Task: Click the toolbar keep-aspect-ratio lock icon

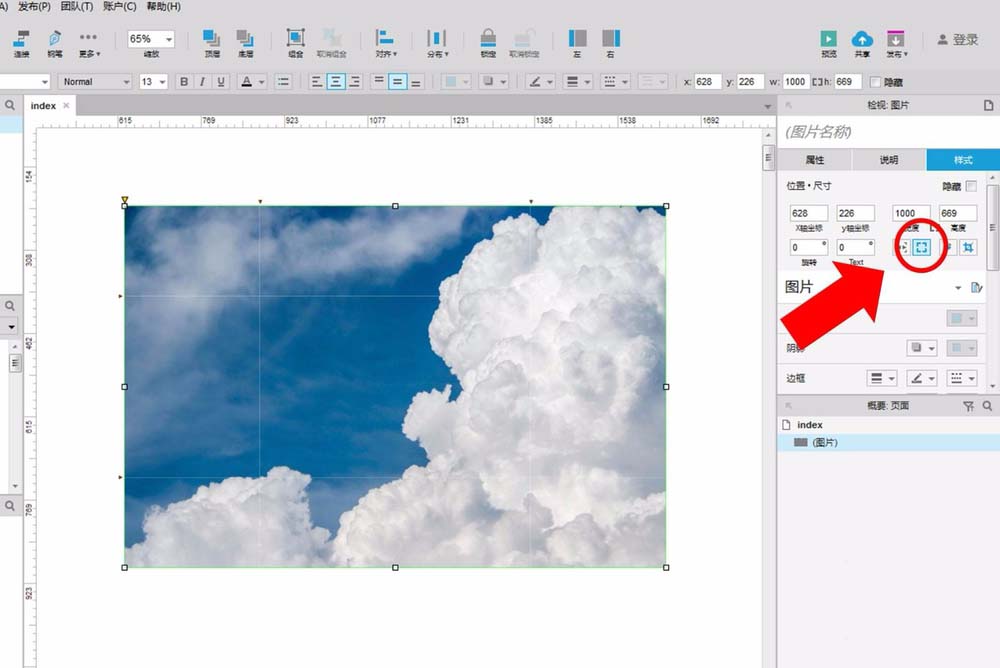Action: 817,82
